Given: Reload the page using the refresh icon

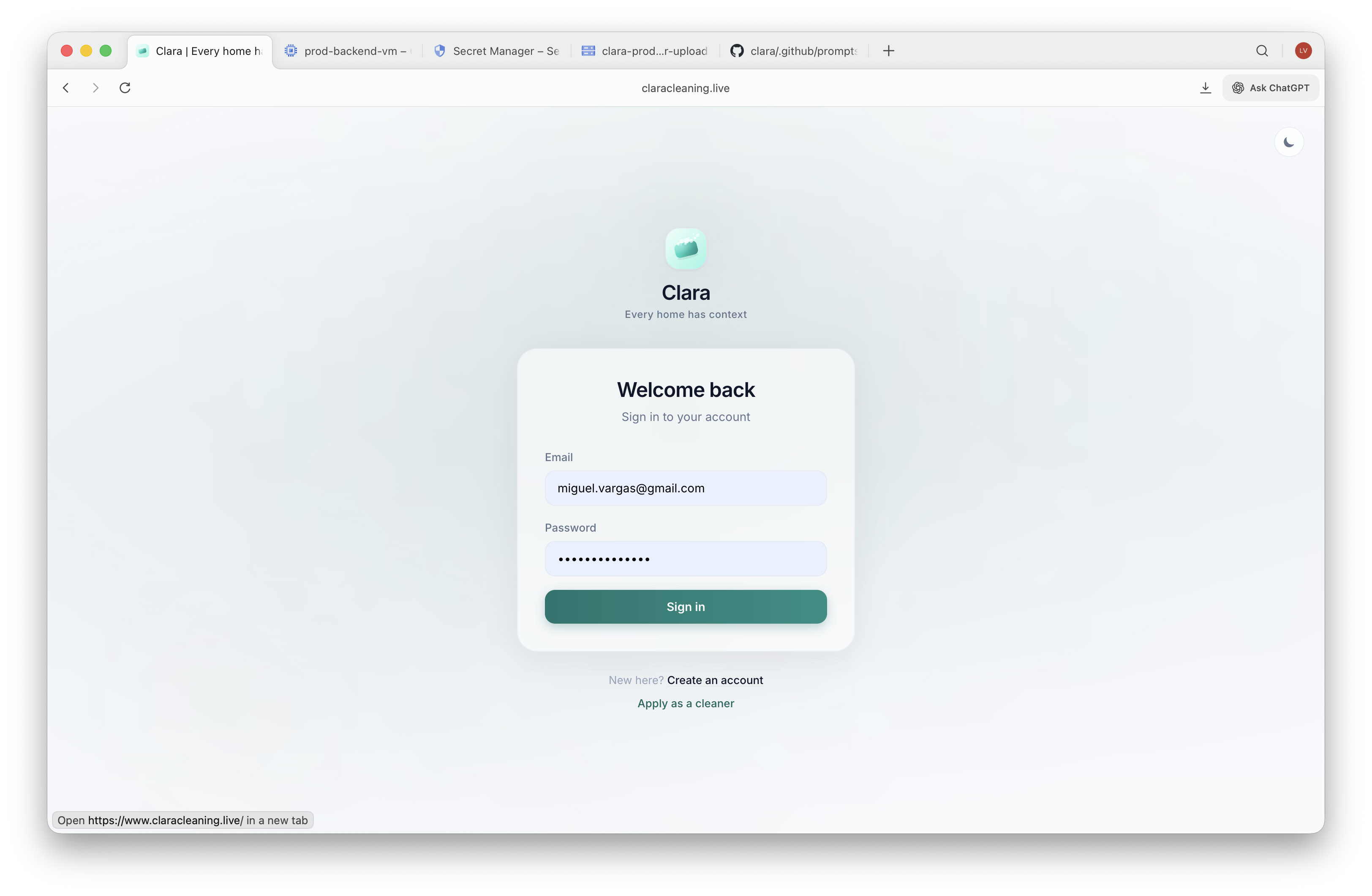Looking at the screenshot, I should click(x=125, y=87).
